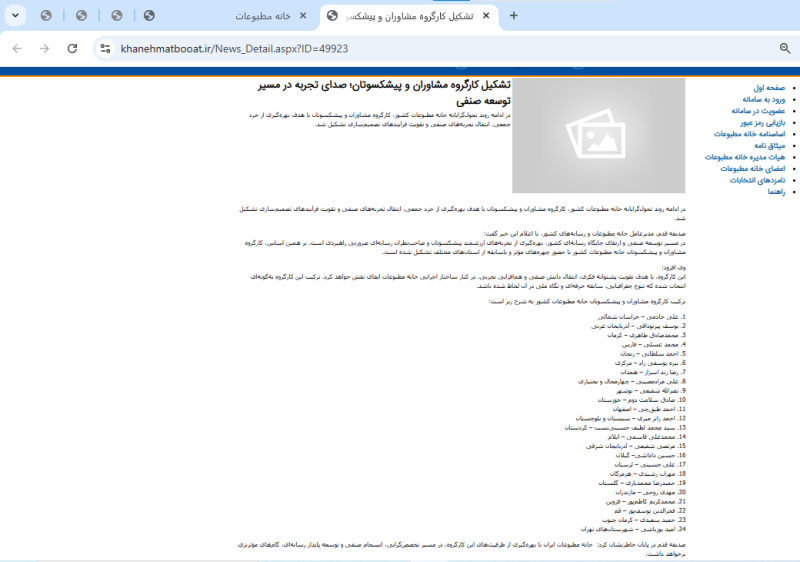Open the بازیابی رمز عبور link

[763, 122]
